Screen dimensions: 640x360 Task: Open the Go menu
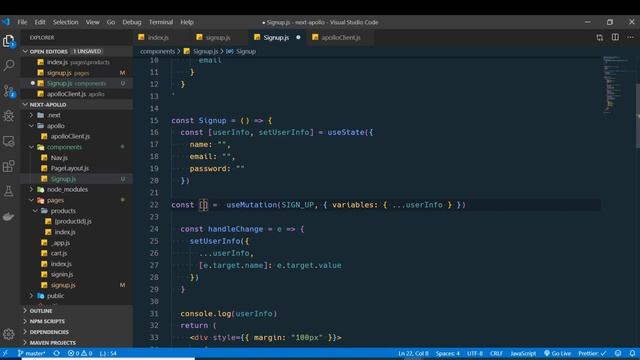coord(111,22)
